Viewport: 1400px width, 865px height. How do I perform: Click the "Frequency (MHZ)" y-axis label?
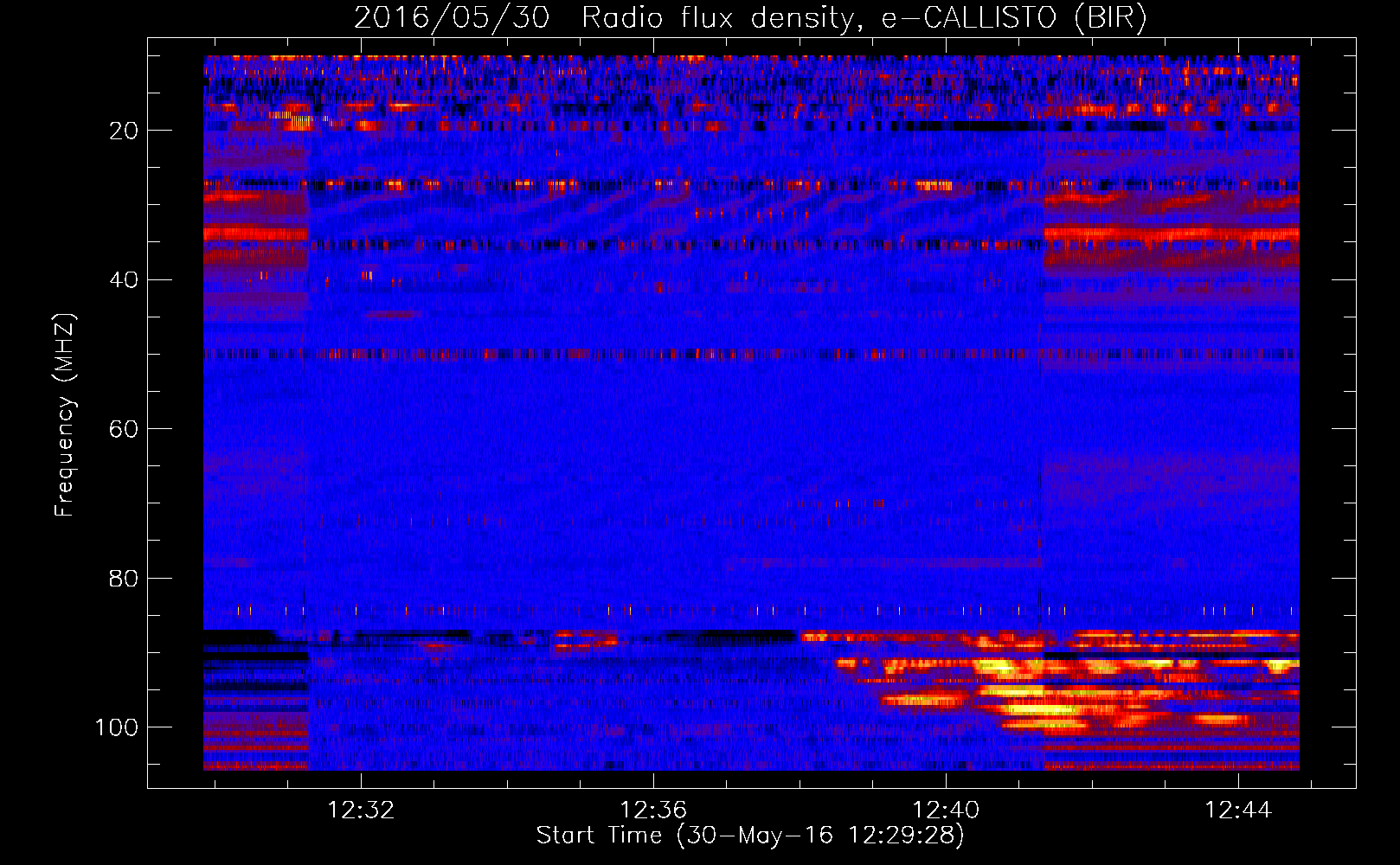65,414
